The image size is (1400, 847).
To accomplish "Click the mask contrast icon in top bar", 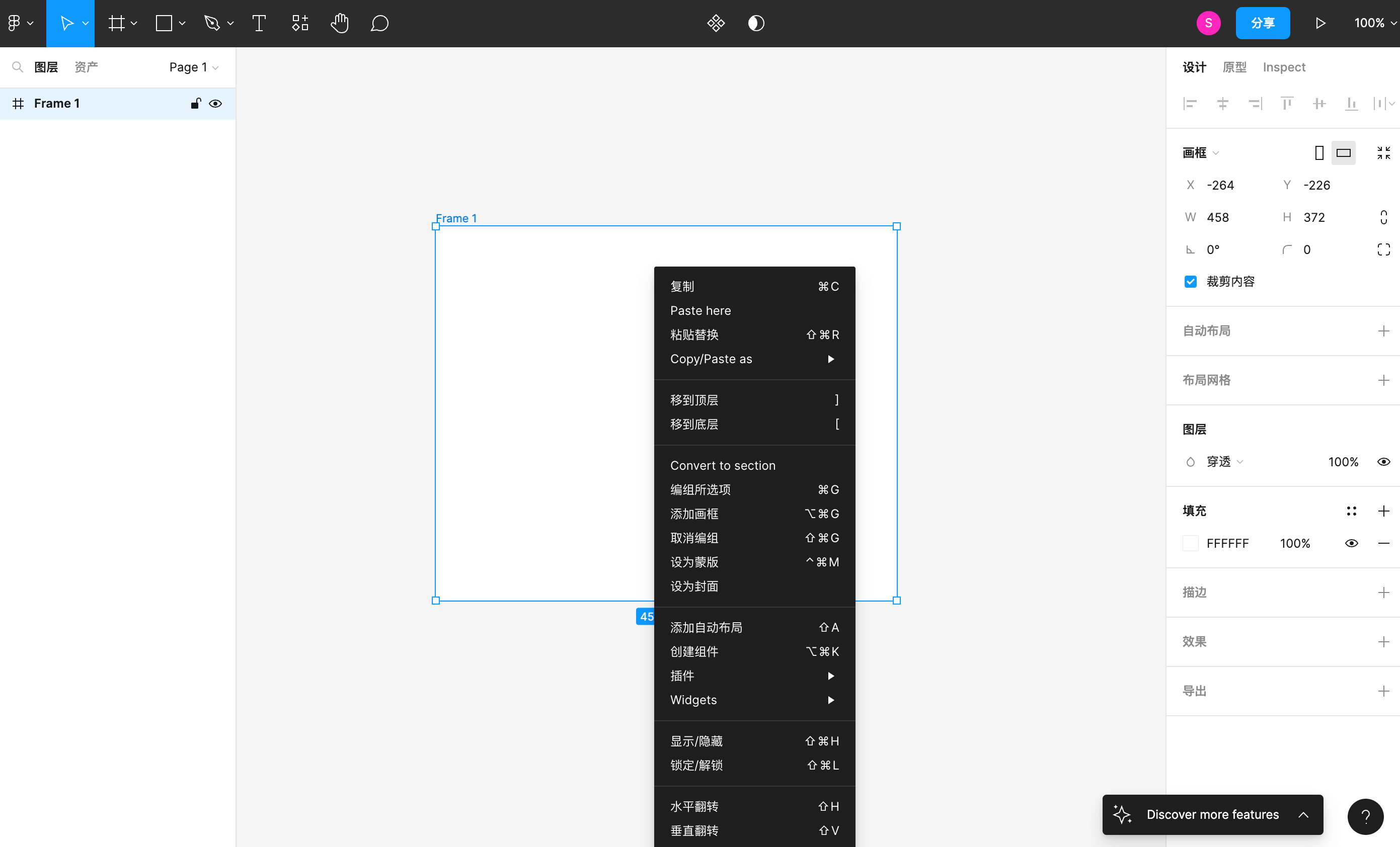I will tap(756, 23).
